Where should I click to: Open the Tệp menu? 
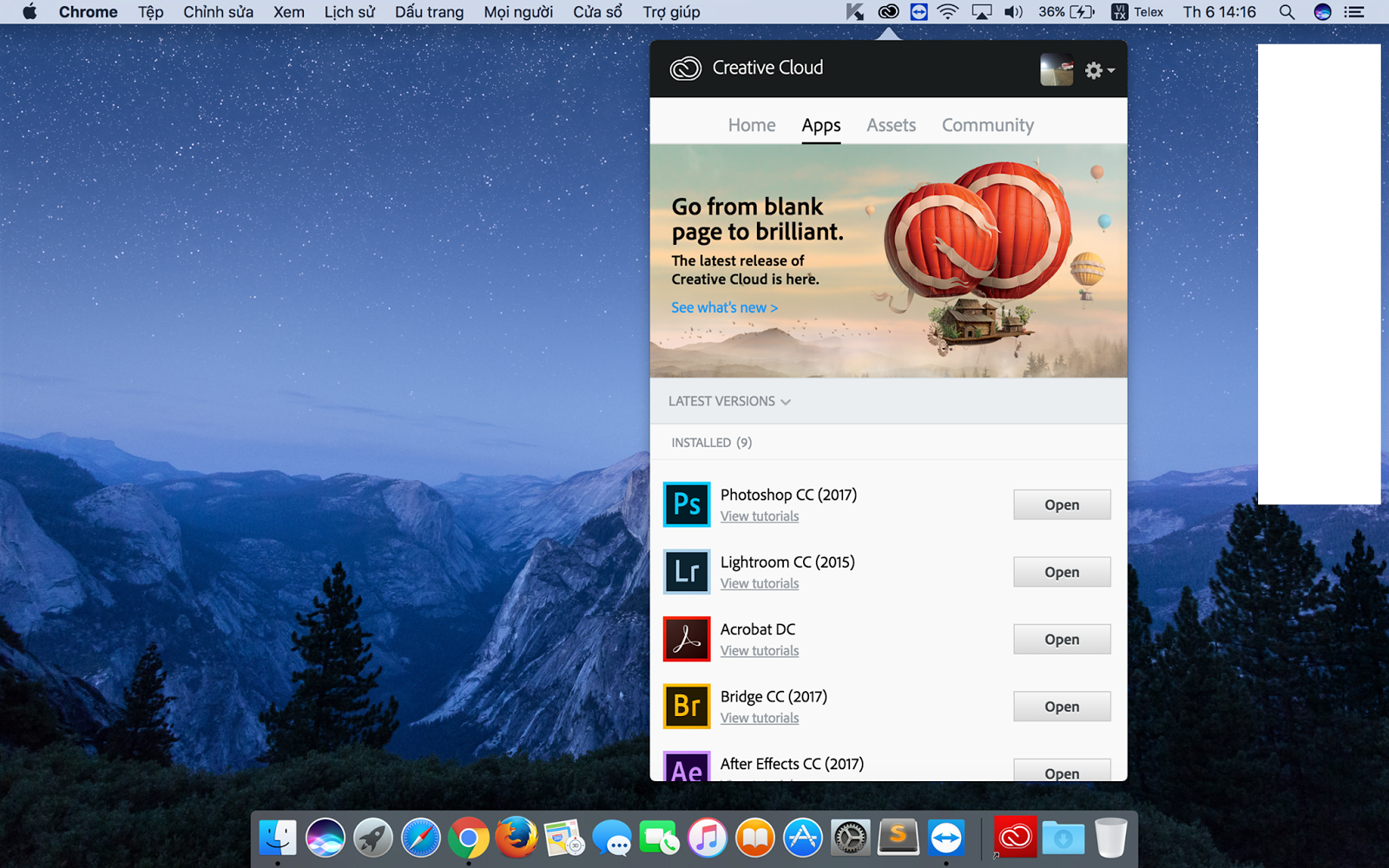[151, 12]
